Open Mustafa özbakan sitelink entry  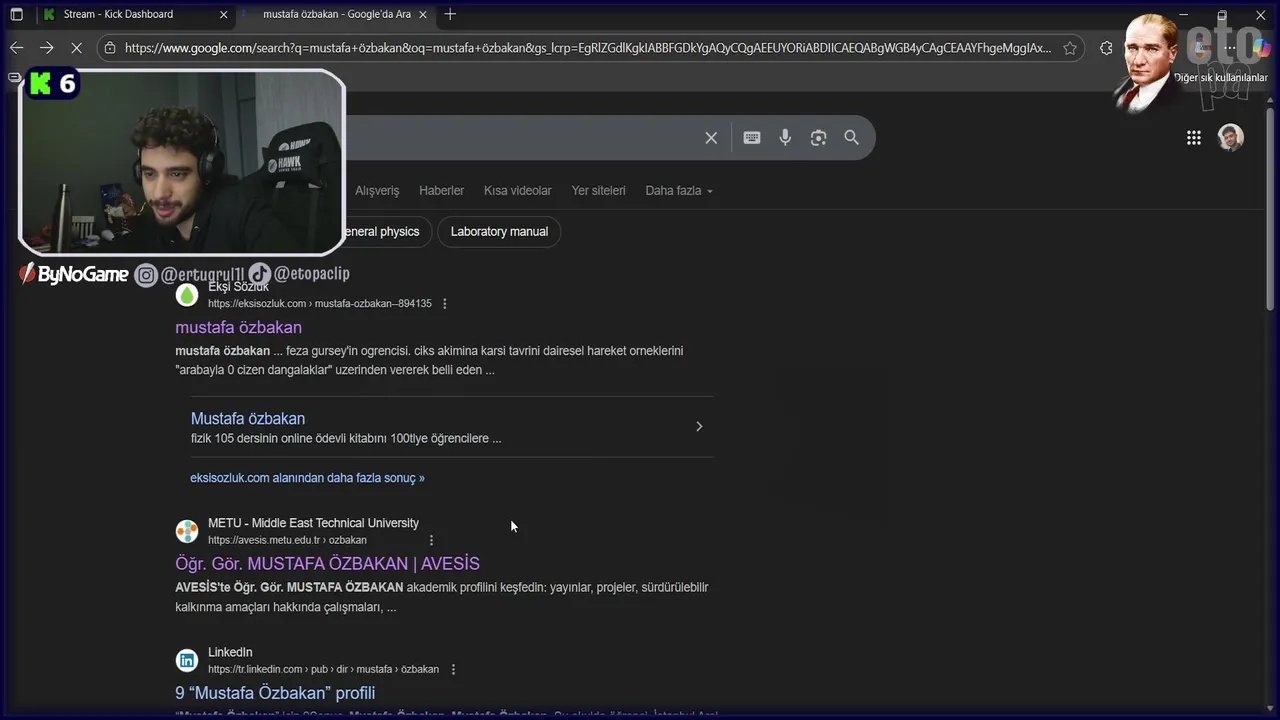tap(248, 419)
